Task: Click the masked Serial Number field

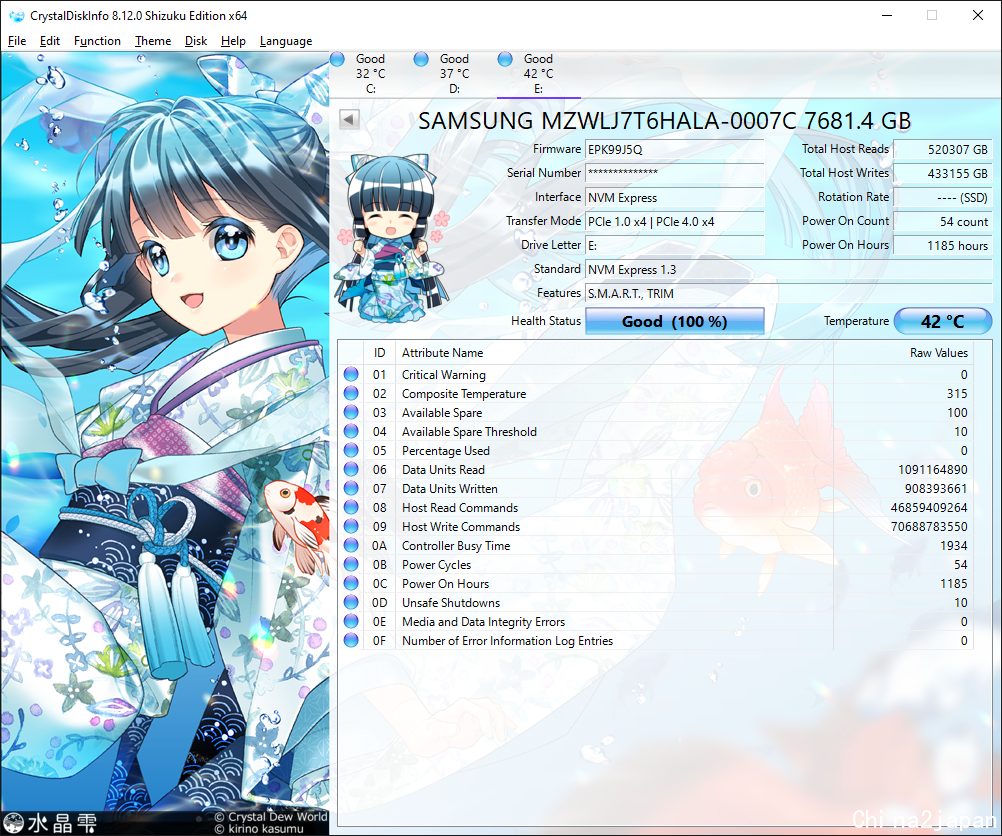Action: 675,173
